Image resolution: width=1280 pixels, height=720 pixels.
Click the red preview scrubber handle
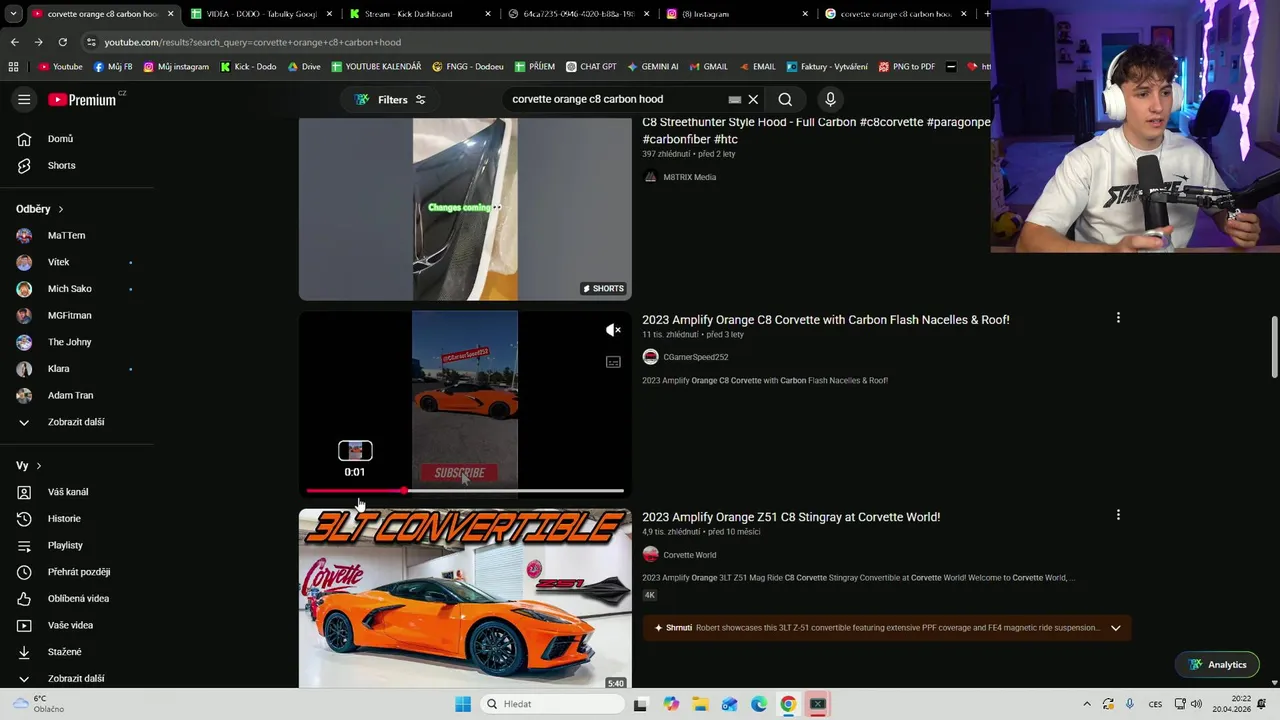click(x=404, y=491)
